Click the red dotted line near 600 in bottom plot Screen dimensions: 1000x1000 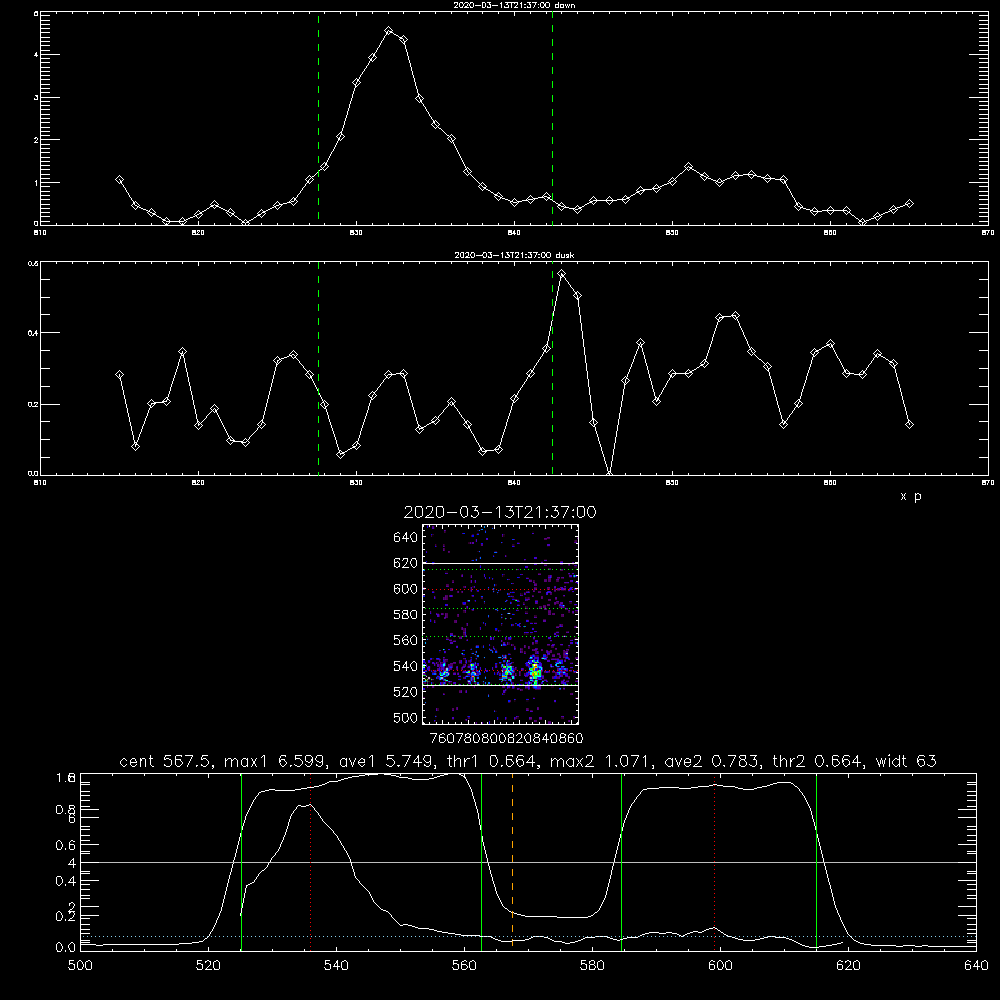(715, 862)
